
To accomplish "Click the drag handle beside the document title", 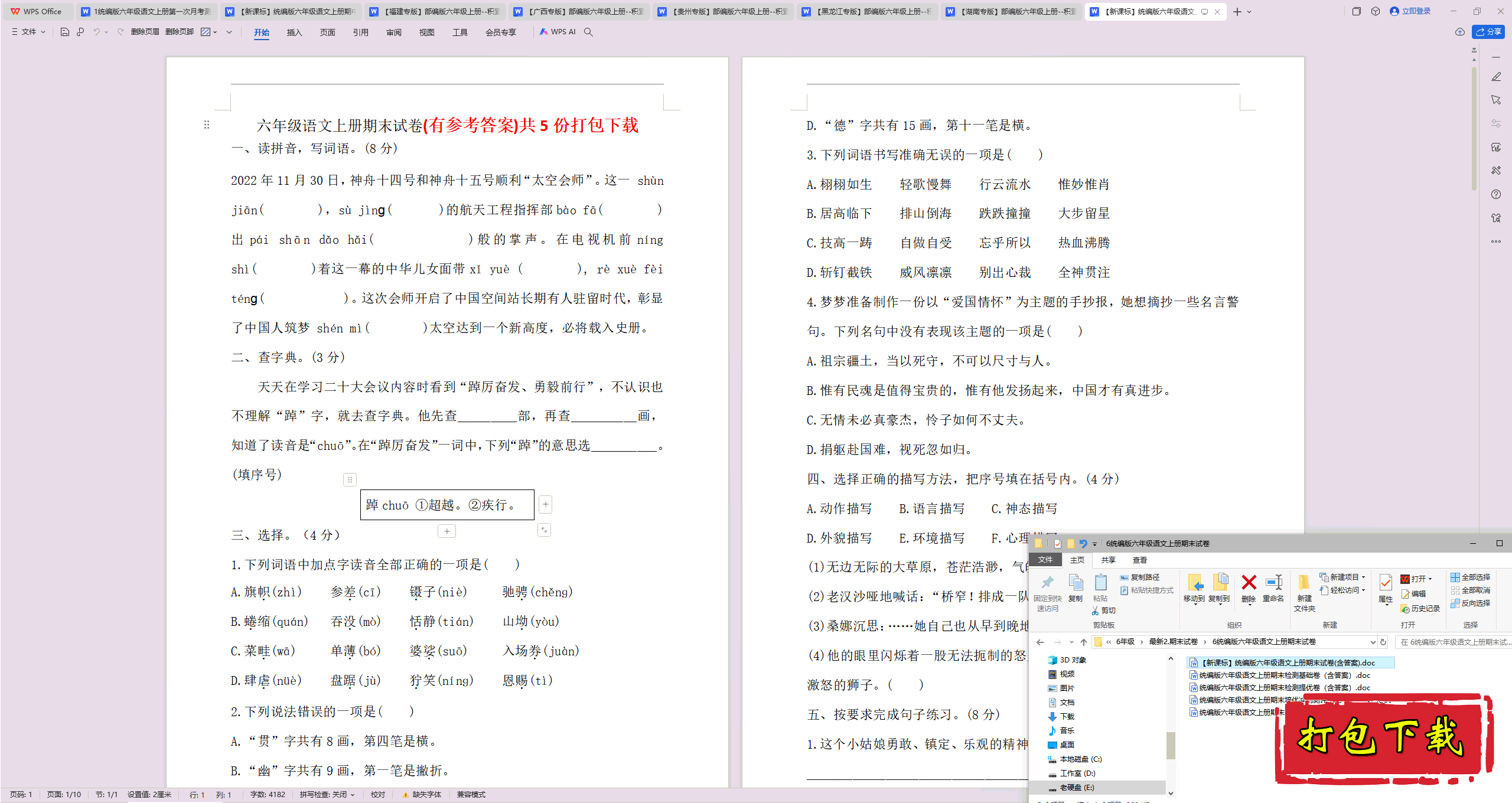I will 207,125.
